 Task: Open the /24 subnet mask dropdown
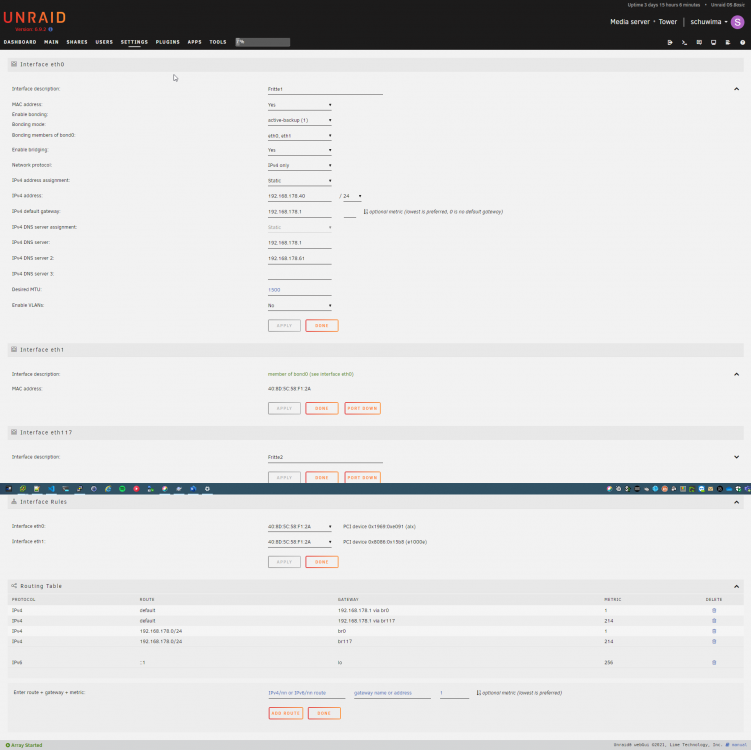coord(352,196)
